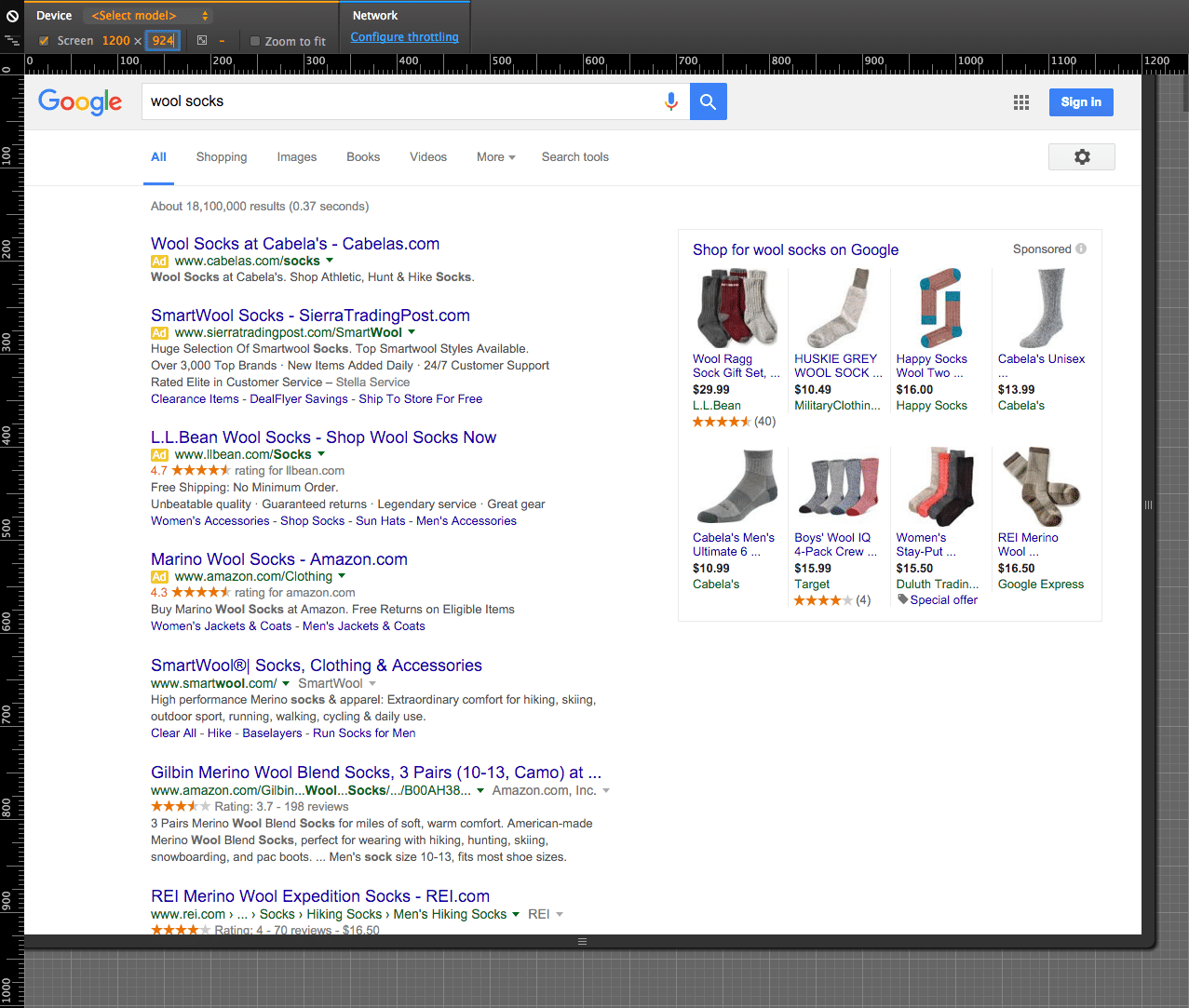This screenshot has width=1189, height=1008.
Task: Open the HUSKIE GREY WOOL SOCK thumbnail
Action: click(839, 308)
